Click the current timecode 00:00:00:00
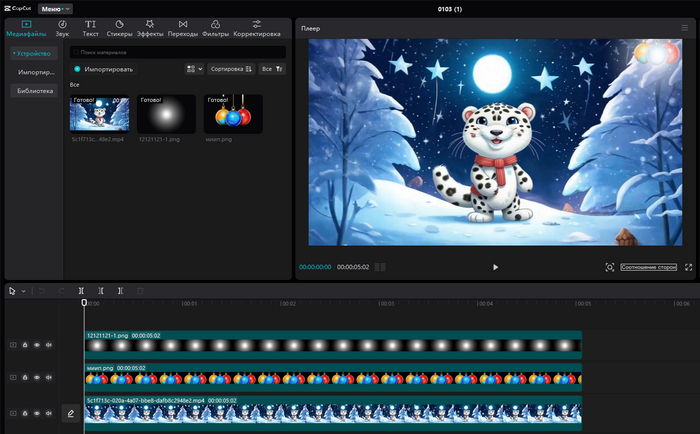This screenshot has width=700, height=434. [315, 267]
